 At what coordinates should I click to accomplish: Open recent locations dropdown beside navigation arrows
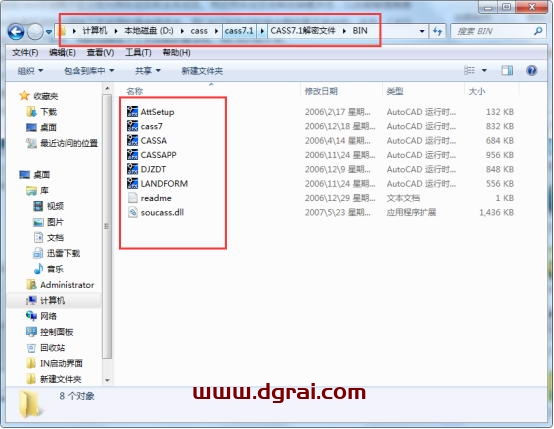point(49,32)
